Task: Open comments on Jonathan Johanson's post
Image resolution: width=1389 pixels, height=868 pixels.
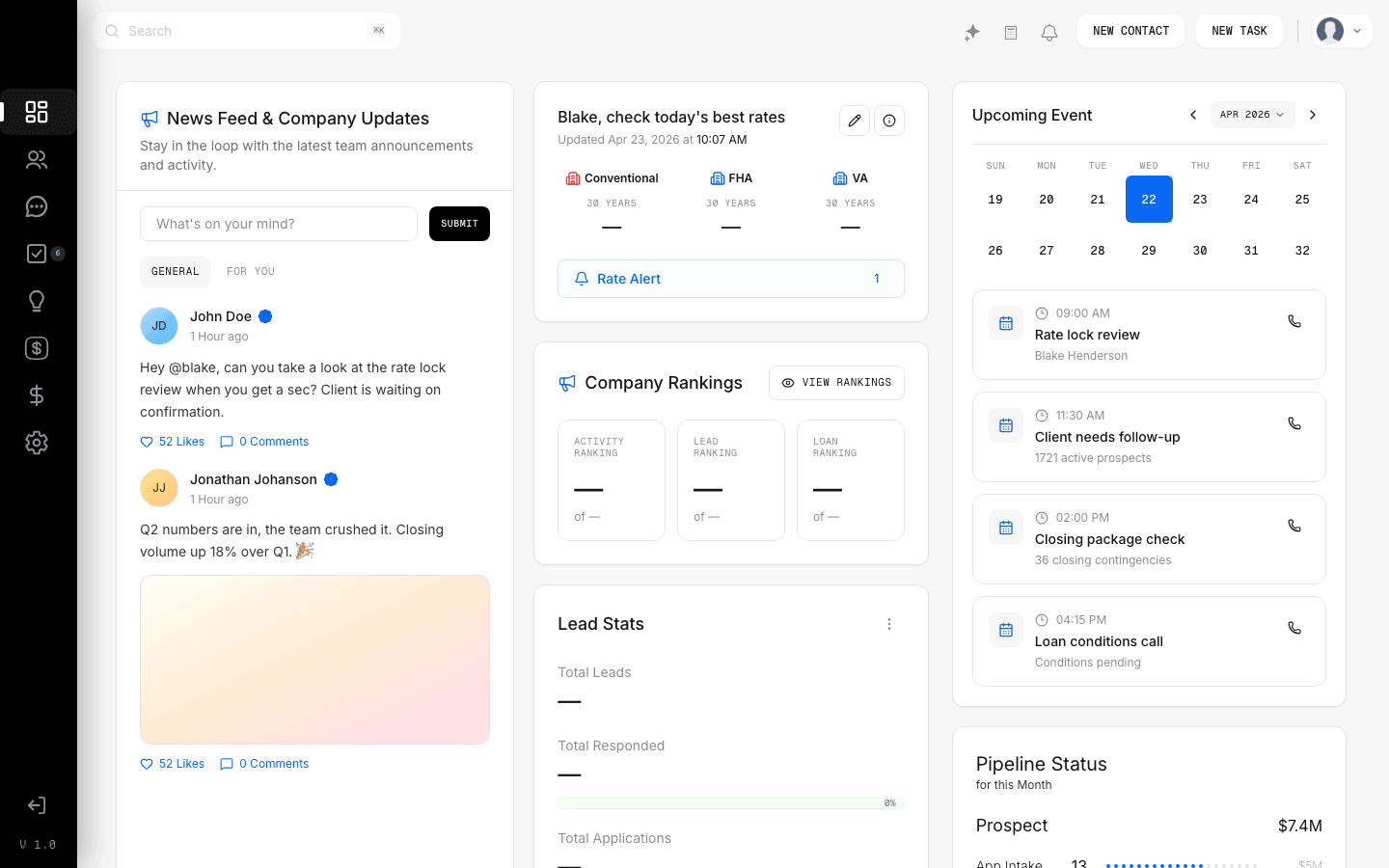Action: [264, 764]
